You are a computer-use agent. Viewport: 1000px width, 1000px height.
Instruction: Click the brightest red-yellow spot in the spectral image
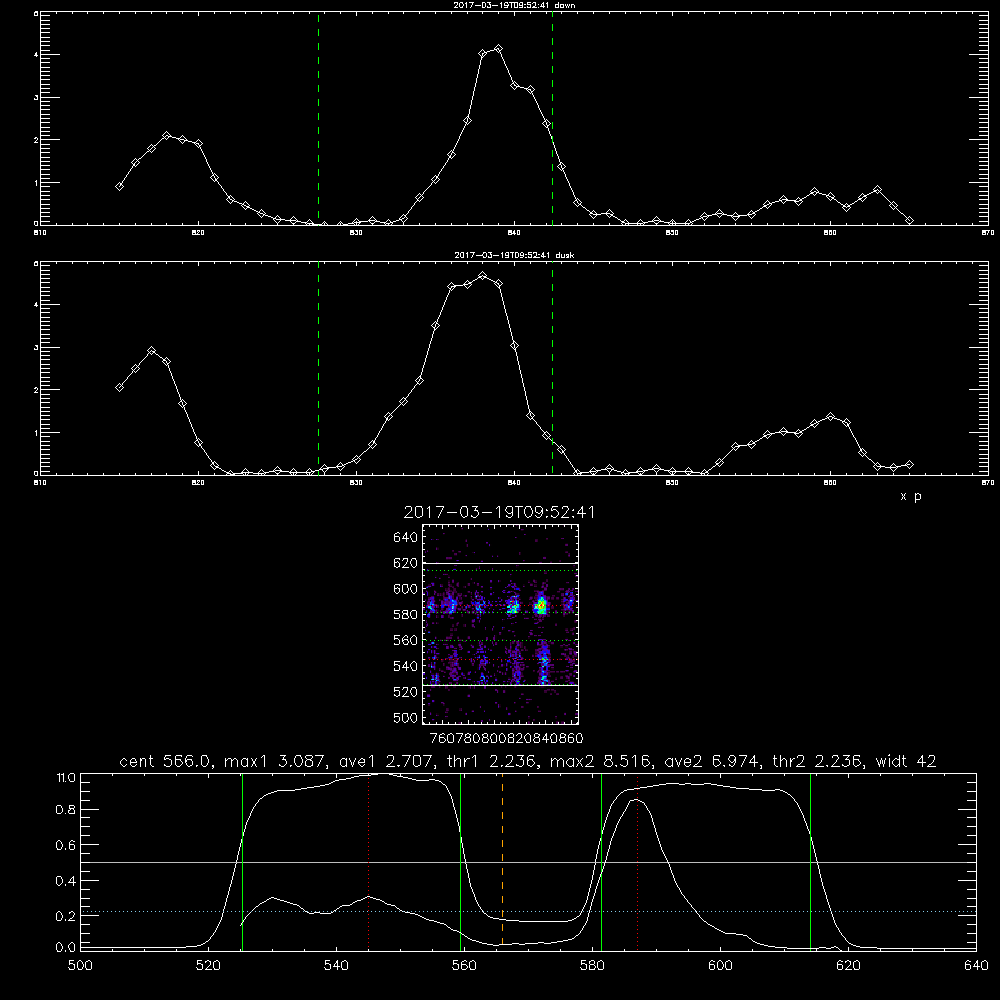coord(541,605)
